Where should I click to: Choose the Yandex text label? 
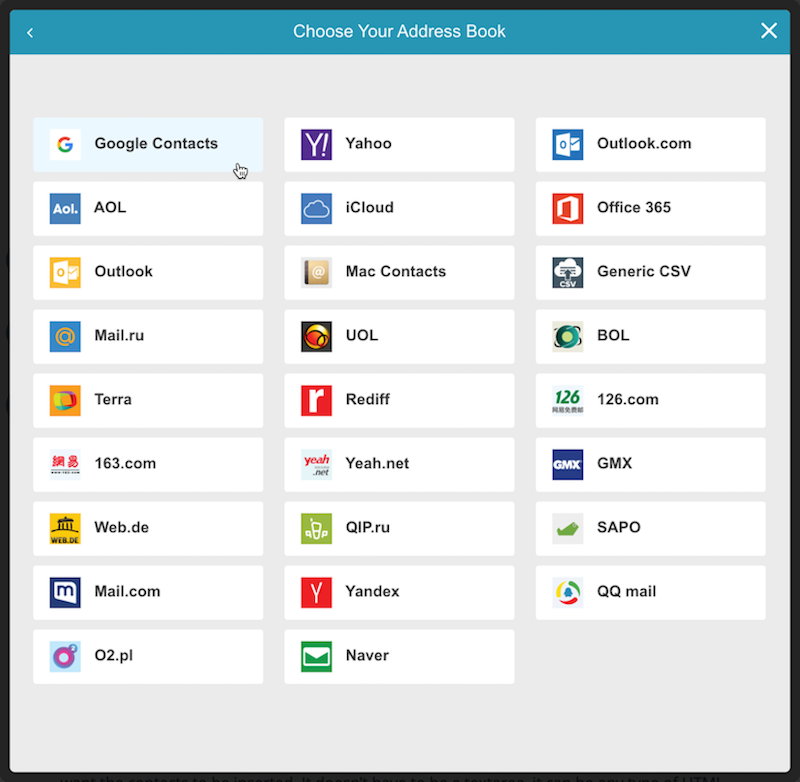coord(372,591)
